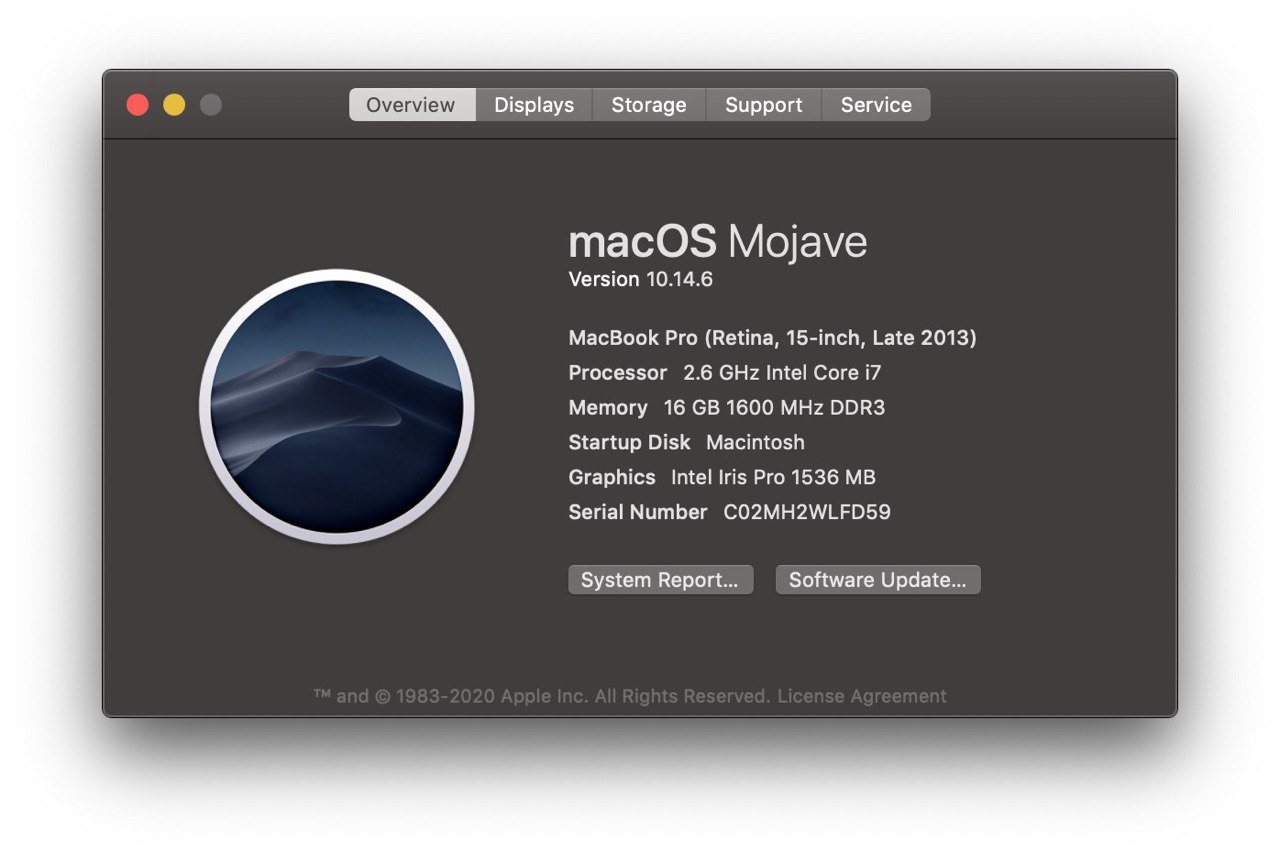Select the Service tab

(876, 105)
